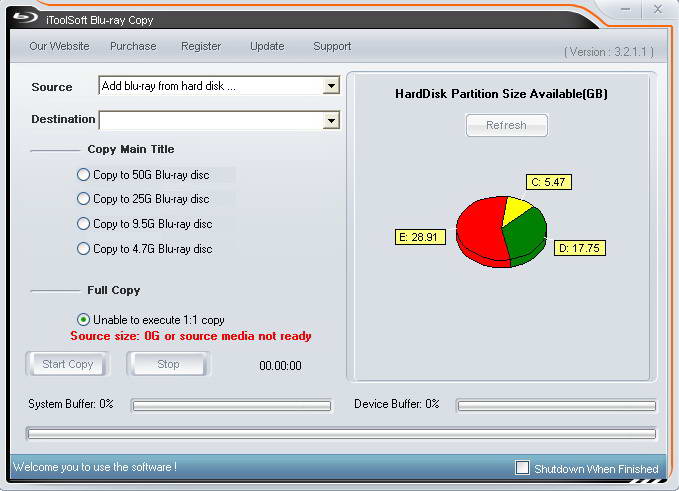Click the E: 28.91 label
679x491 pixels.
(420, 237)
